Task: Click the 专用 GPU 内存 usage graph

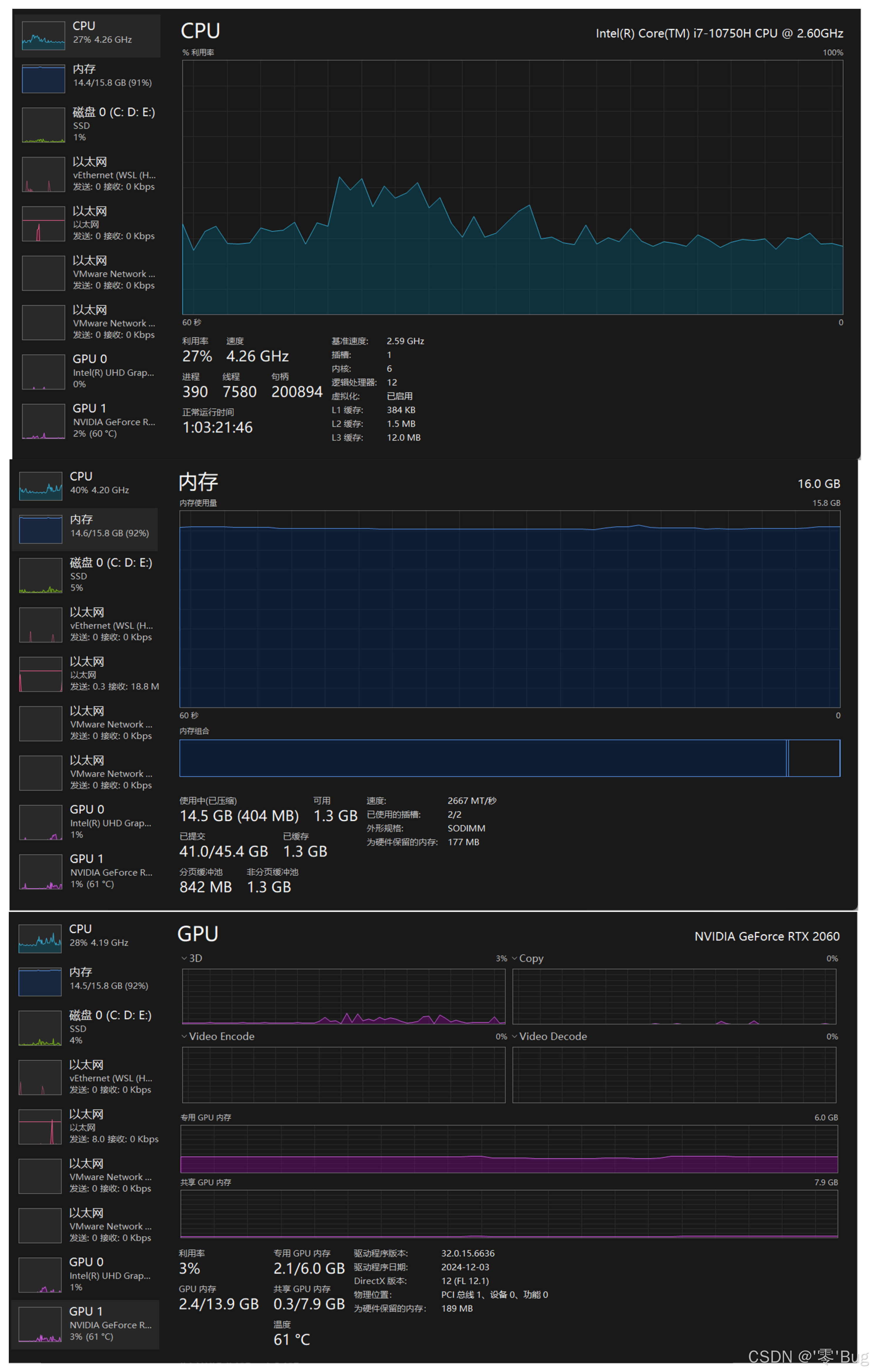Action: (x=509, y=1149)
